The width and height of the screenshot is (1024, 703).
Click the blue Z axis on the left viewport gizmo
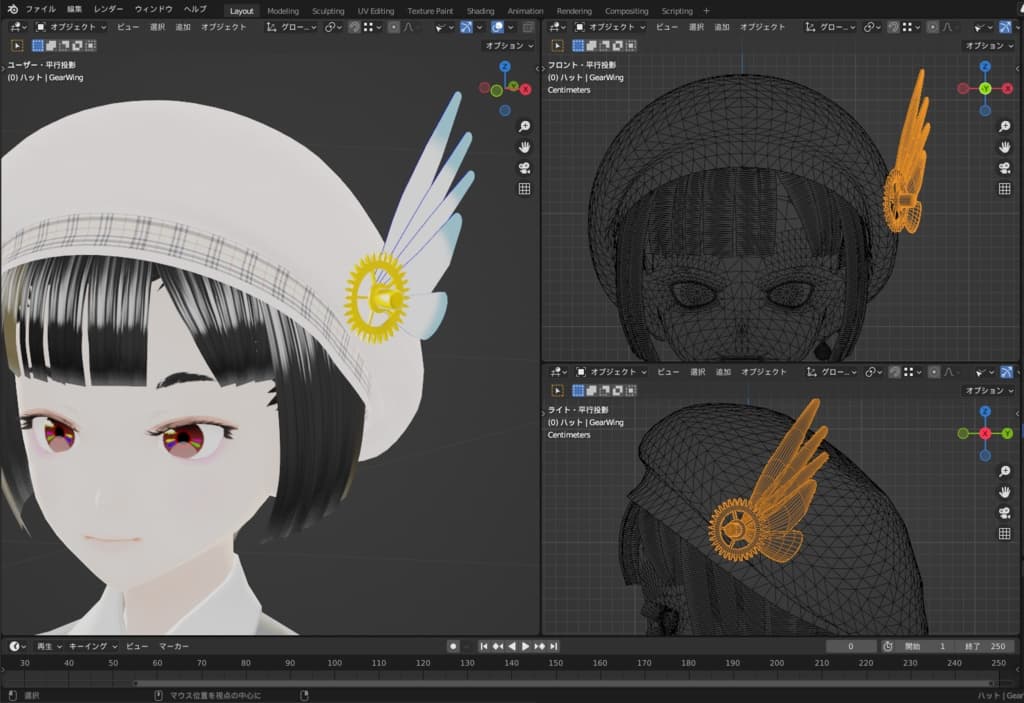pos(505,67)
